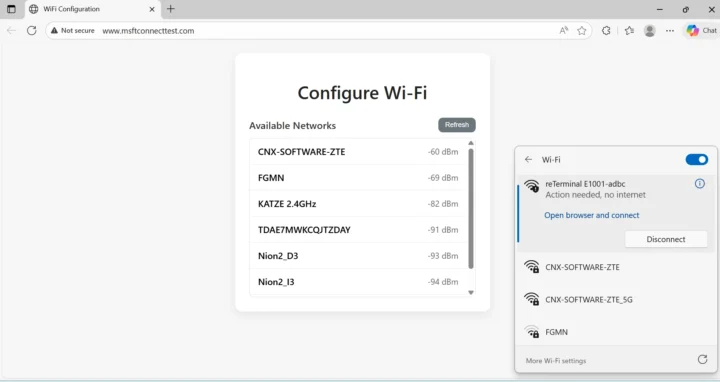
Task: Refresh the available networks list
Action: tap(457, 125)
